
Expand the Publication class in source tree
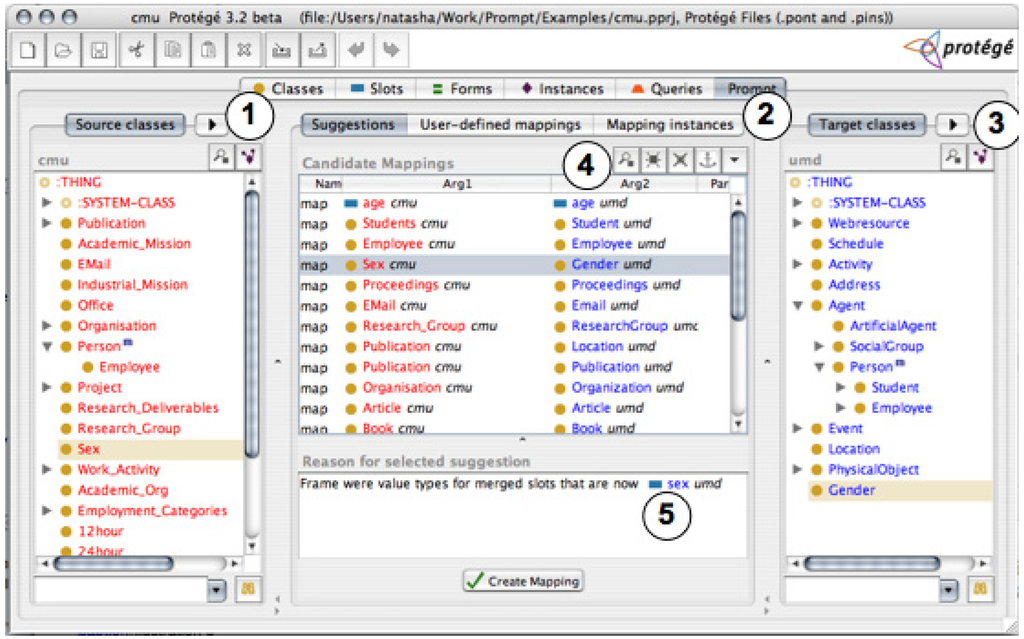pos(47,223)
